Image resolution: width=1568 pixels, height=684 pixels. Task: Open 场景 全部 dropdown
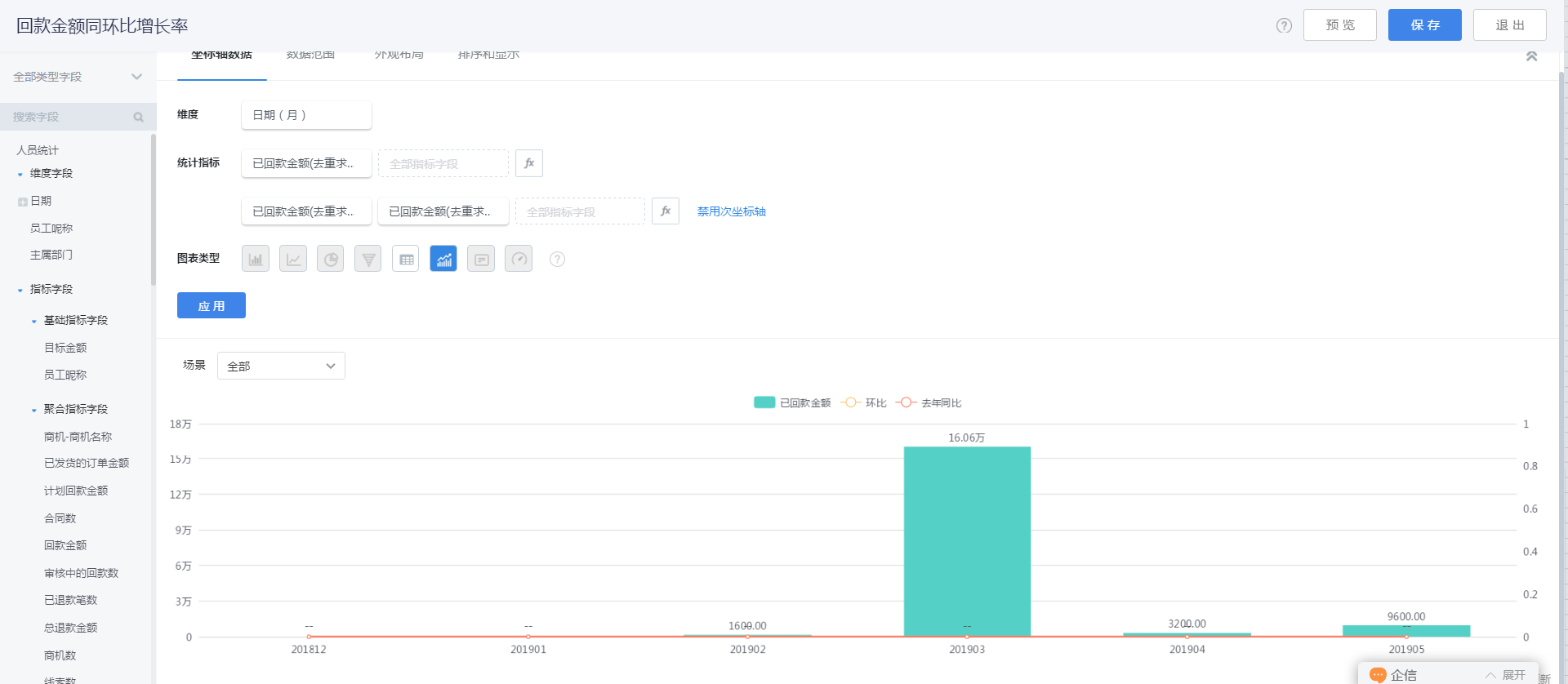click(x=281, y=366)
